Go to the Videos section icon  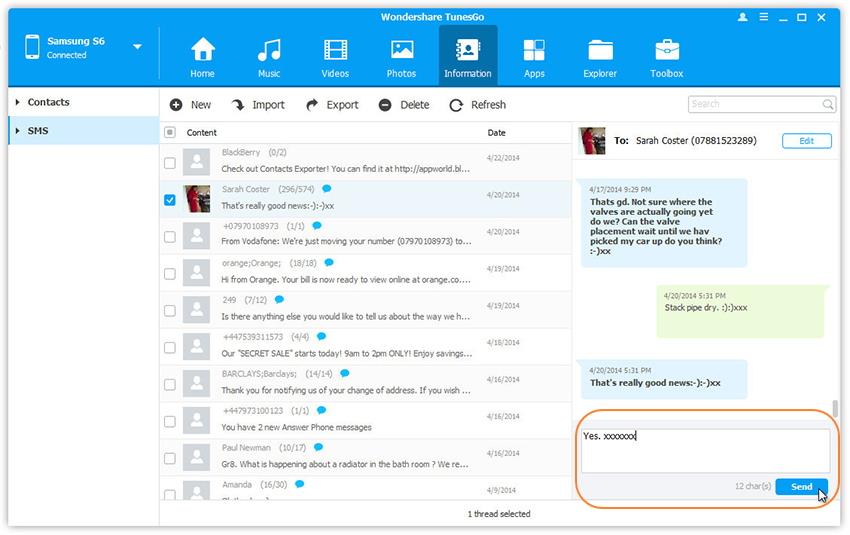click(336, 50)
